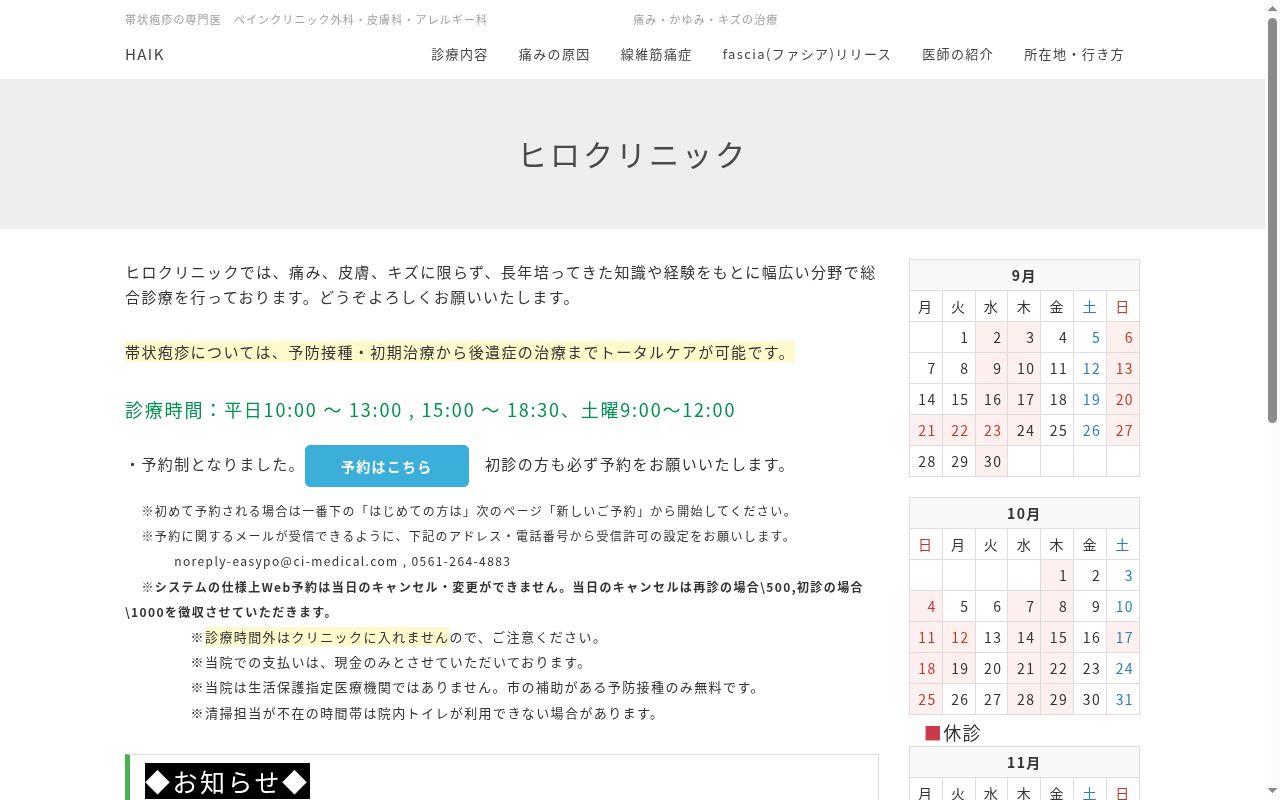This screenshot has width=1280, height=800.
Task: Click the 10月 calendar header
Action: [1024, 513]
